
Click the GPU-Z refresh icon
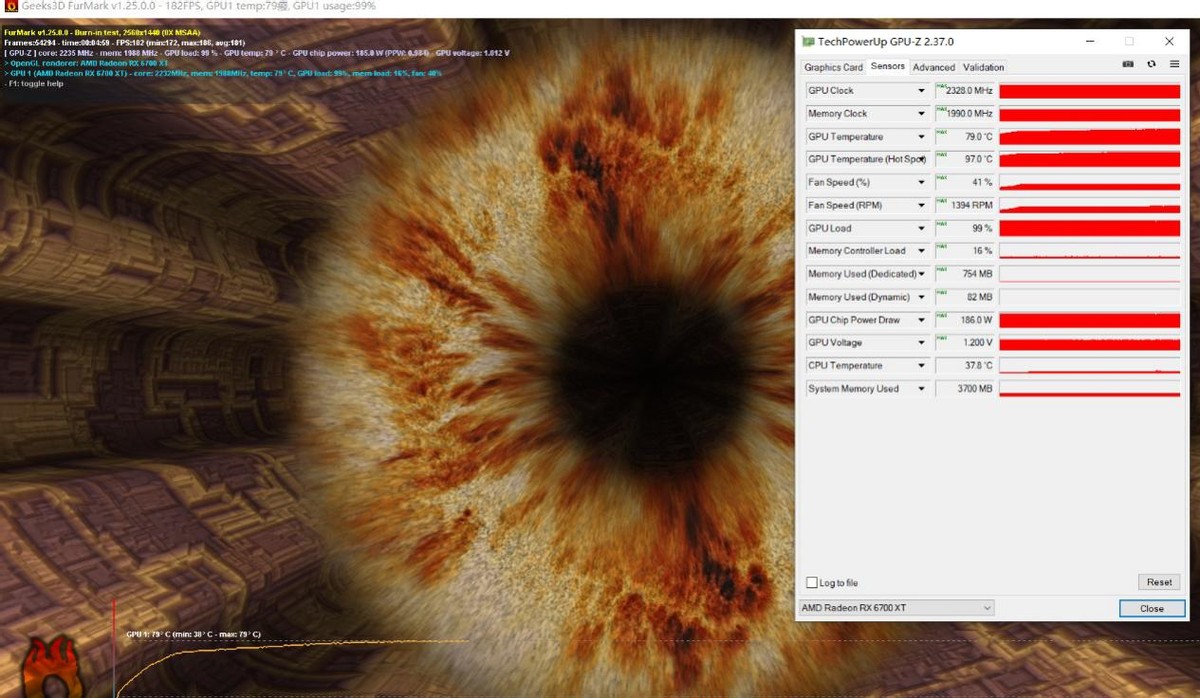1151,65
